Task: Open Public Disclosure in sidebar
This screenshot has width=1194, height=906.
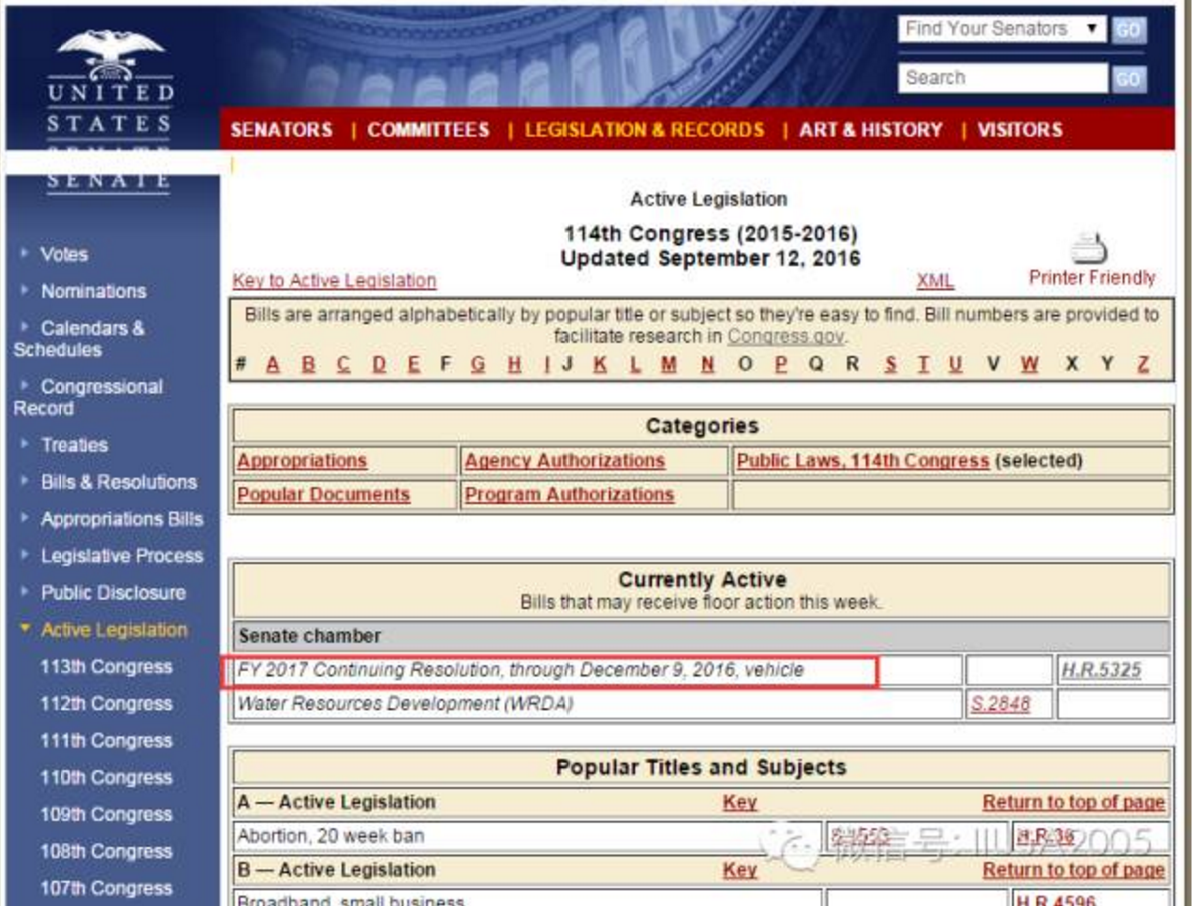Action: pos(113,592)
